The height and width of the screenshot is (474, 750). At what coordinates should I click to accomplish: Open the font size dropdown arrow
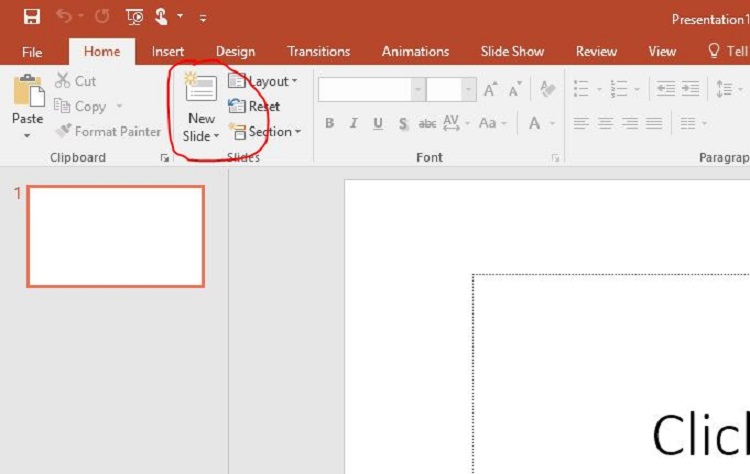tap(468, 89)
